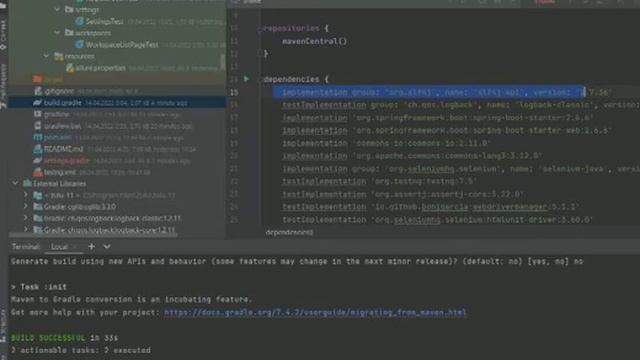Screen dimensions: 640x360
Task: Open the terminal options dropdown arrow
Action: (x=107, y=247)
